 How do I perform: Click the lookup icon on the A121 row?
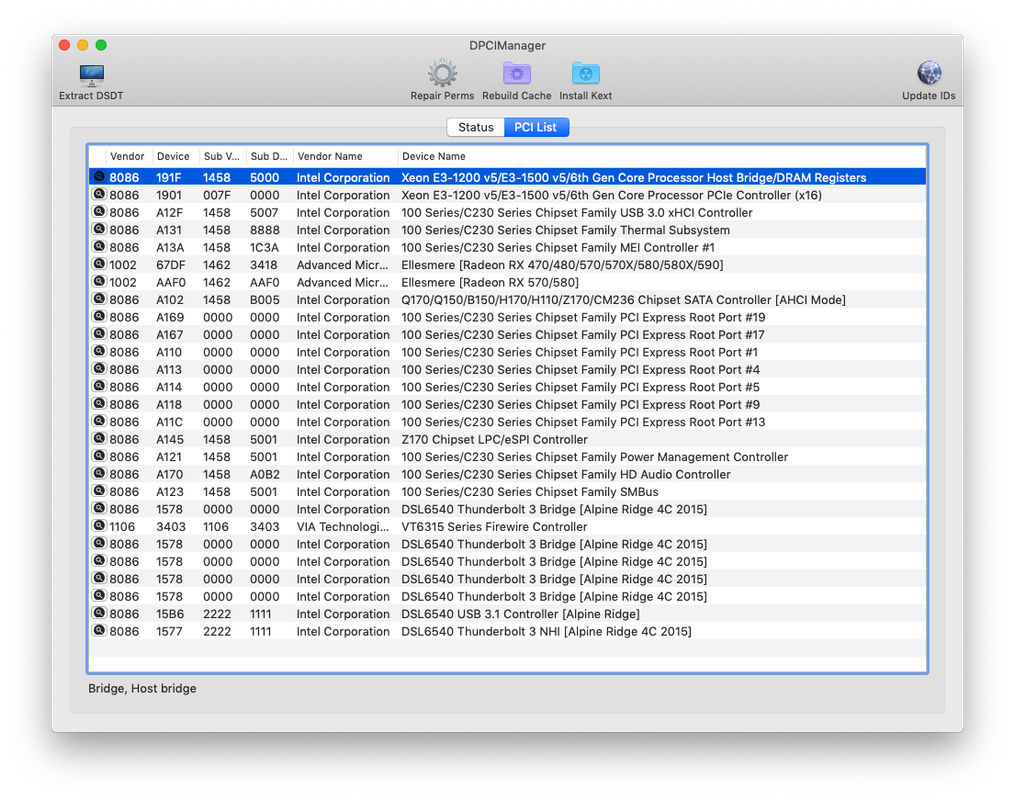pos(99,456)
